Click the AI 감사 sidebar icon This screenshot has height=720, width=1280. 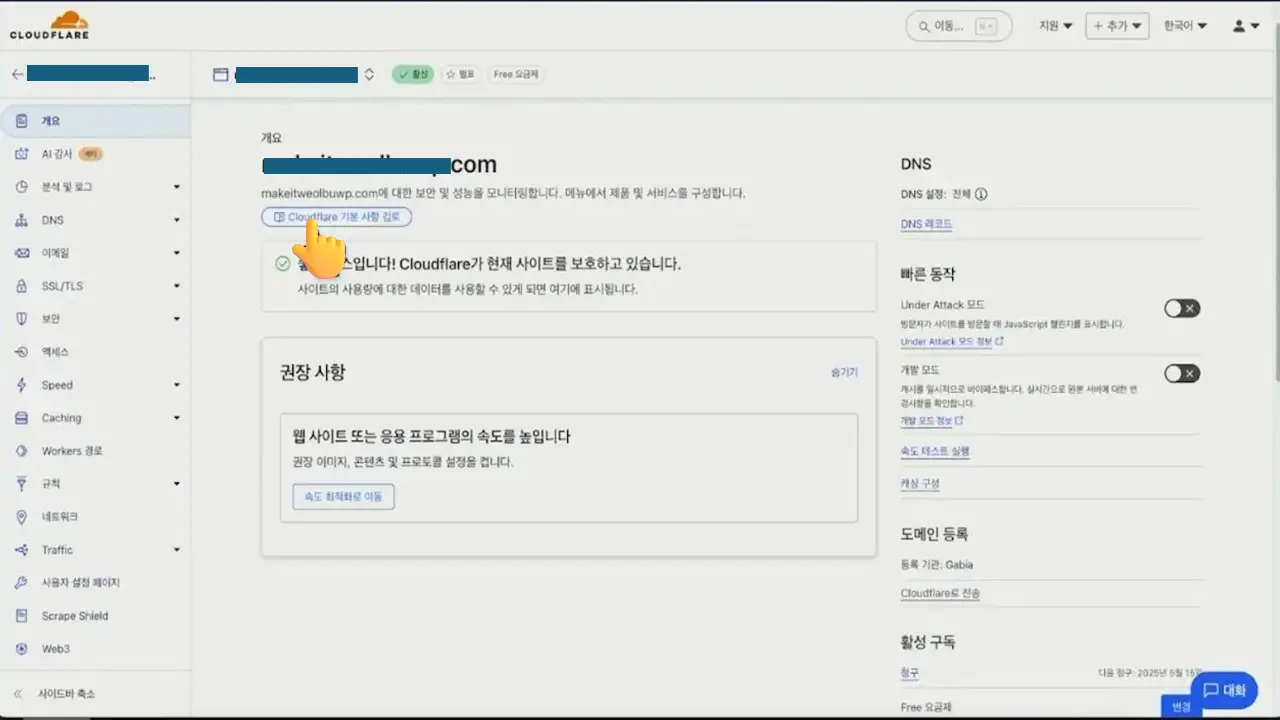(21, 154)
